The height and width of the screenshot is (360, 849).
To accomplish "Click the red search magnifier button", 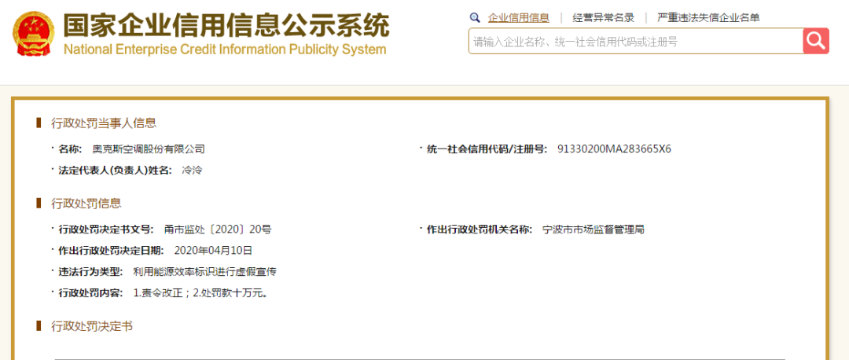I will 816,41.
